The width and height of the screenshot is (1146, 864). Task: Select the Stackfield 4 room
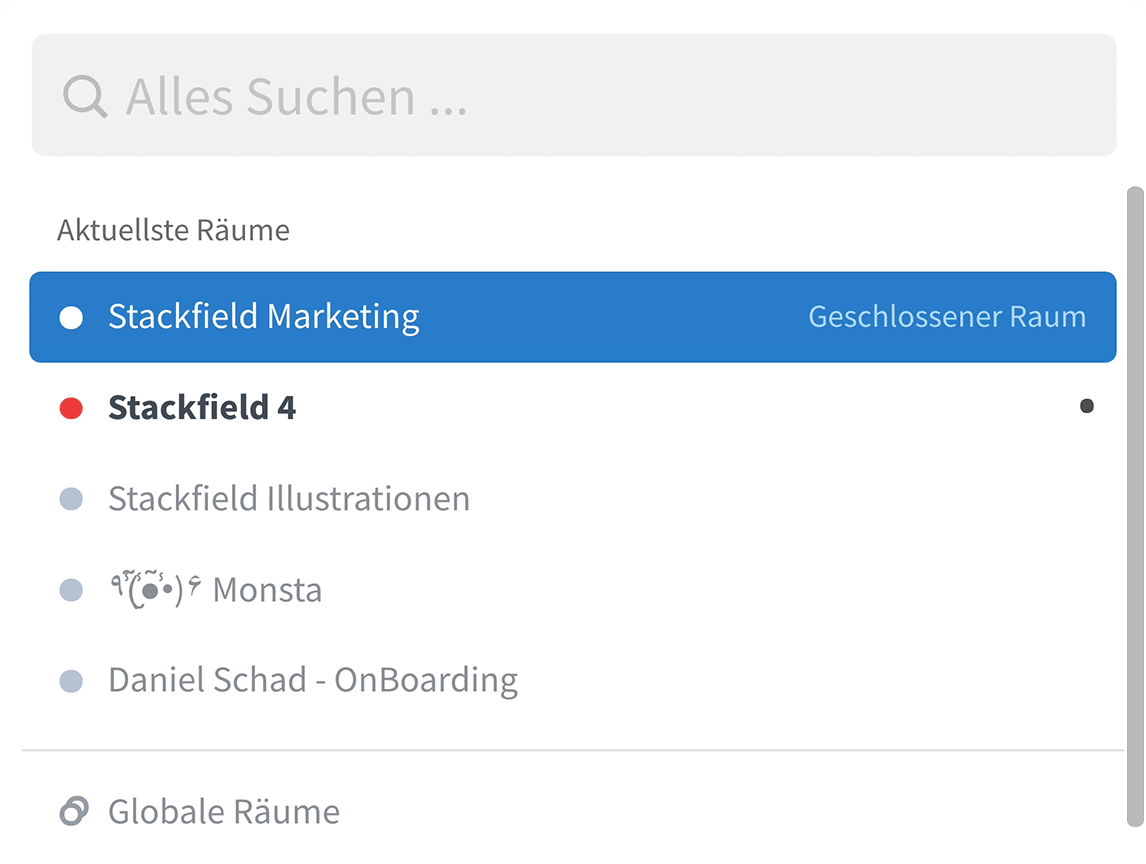coord(201,407)
